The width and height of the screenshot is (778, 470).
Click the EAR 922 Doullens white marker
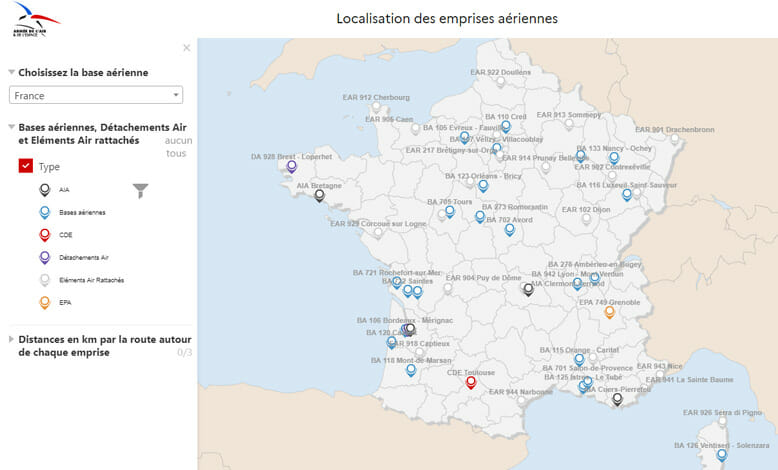(x=501, y=81)
